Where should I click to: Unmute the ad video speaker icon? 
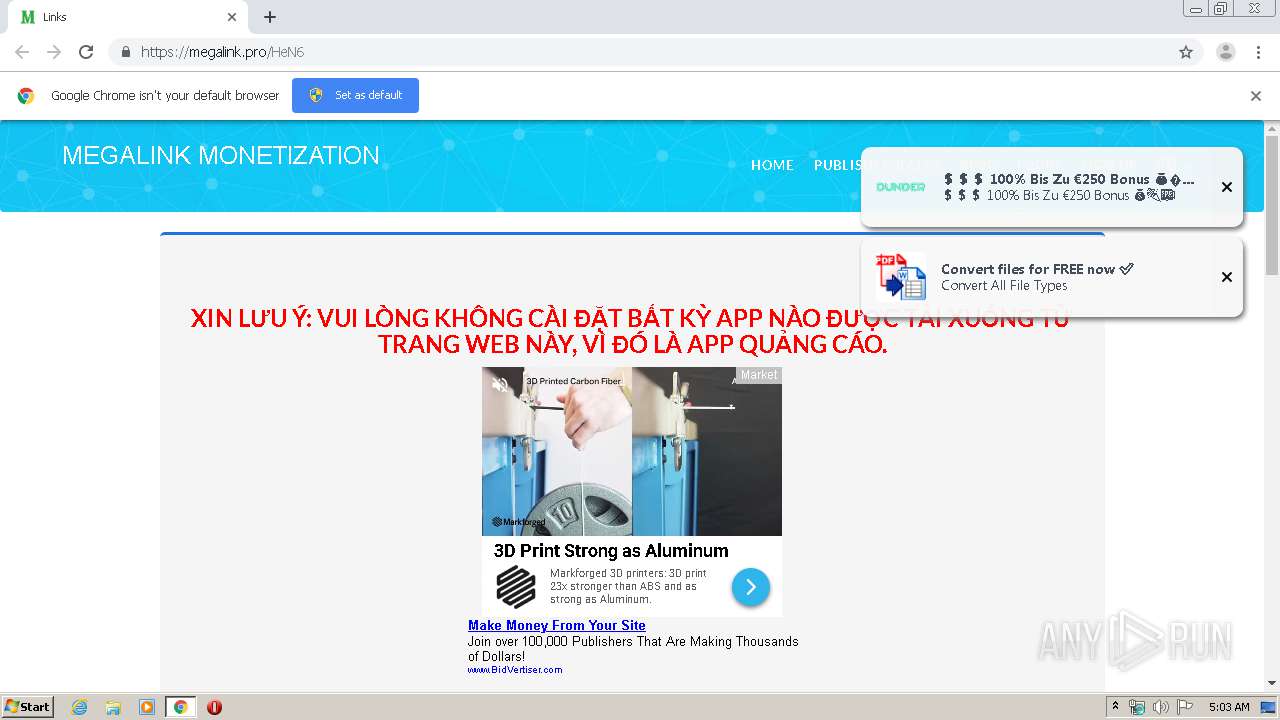click(499, 384)
